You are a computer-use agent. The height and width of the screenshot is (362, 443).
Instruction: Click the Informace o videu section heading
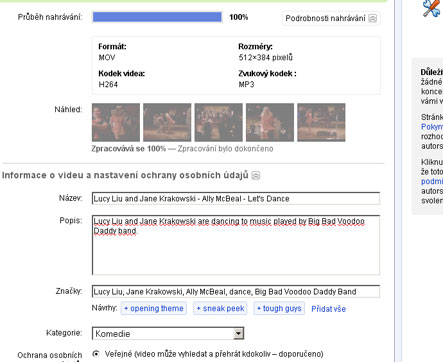pyautogui.click(x=125, y=175)
